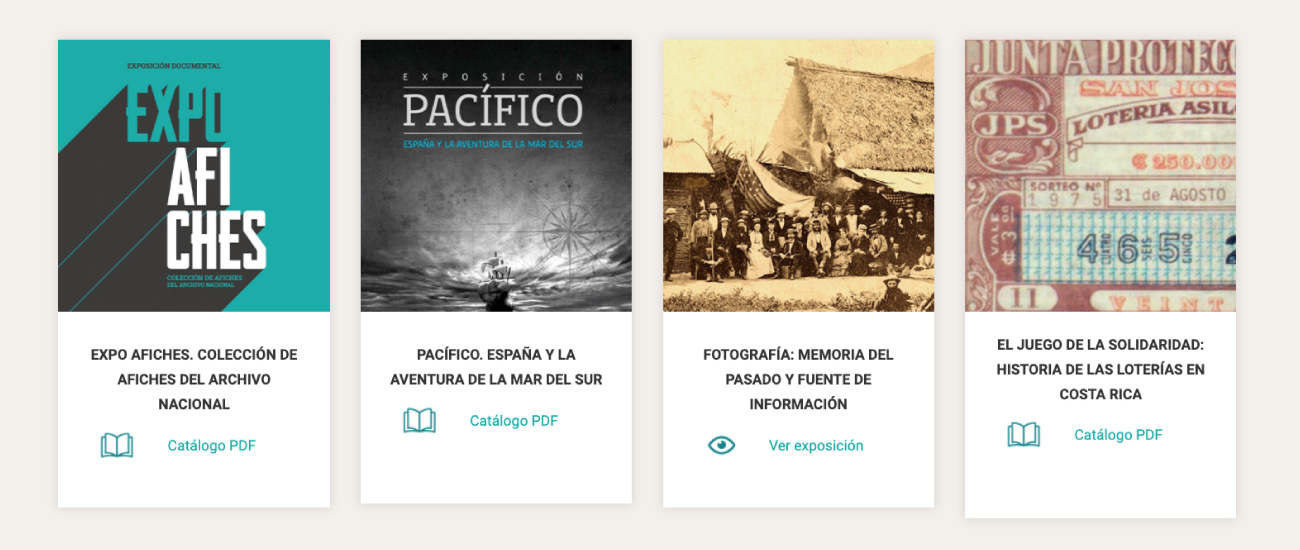Click the book icon under Expo Afiches
The image size is (1300, 550).
coord(117,446)
